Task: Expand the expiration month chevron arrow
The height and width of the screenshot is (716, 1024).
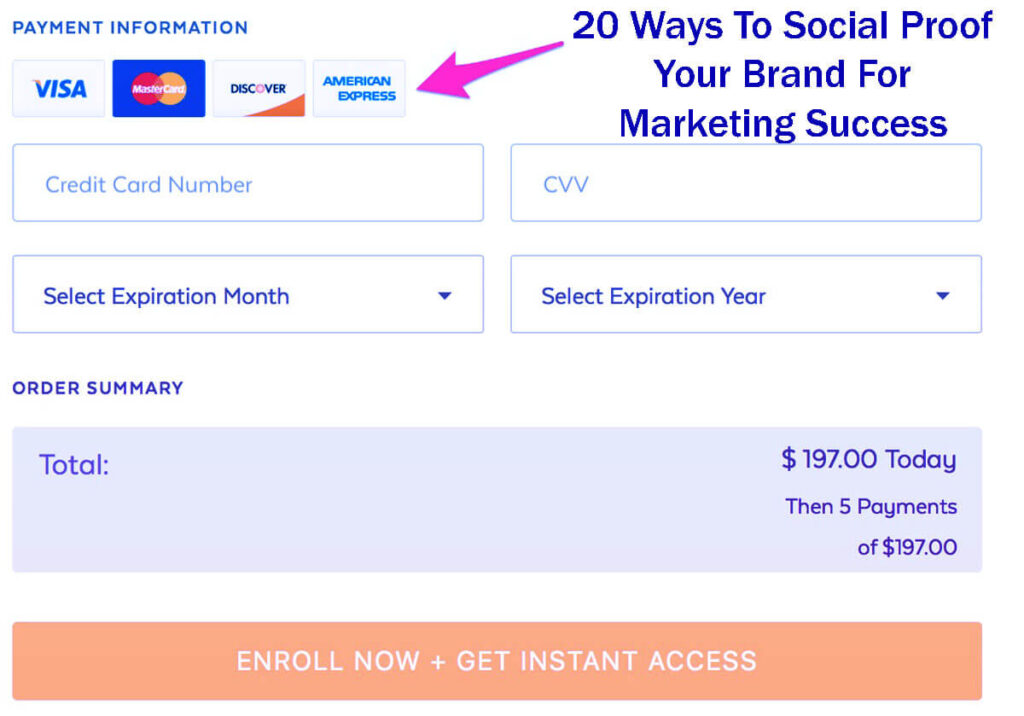Action: point(446,294)
